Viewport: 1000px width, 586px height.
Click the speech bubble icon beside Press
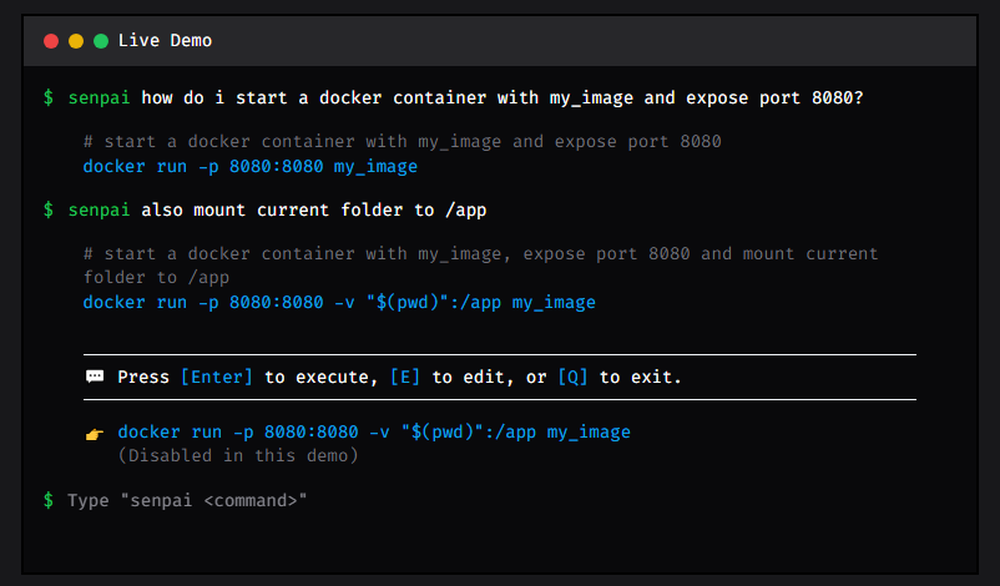(x=95, y=376)
